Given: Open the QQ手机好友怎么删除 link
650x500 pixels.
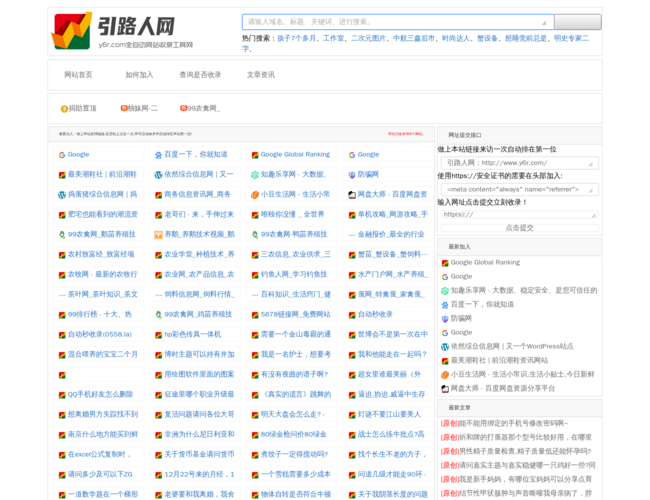Looking at the screenshot, I should pos(100,394).
